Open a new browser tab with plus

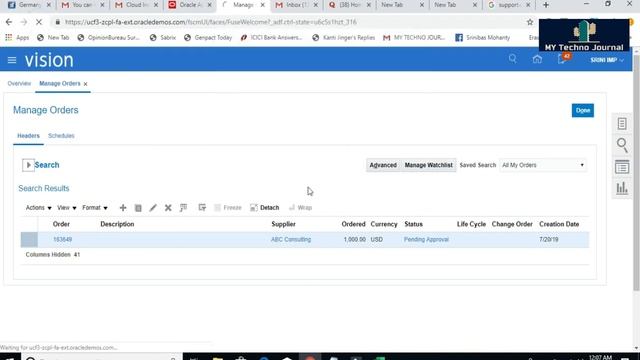[546, 5]
